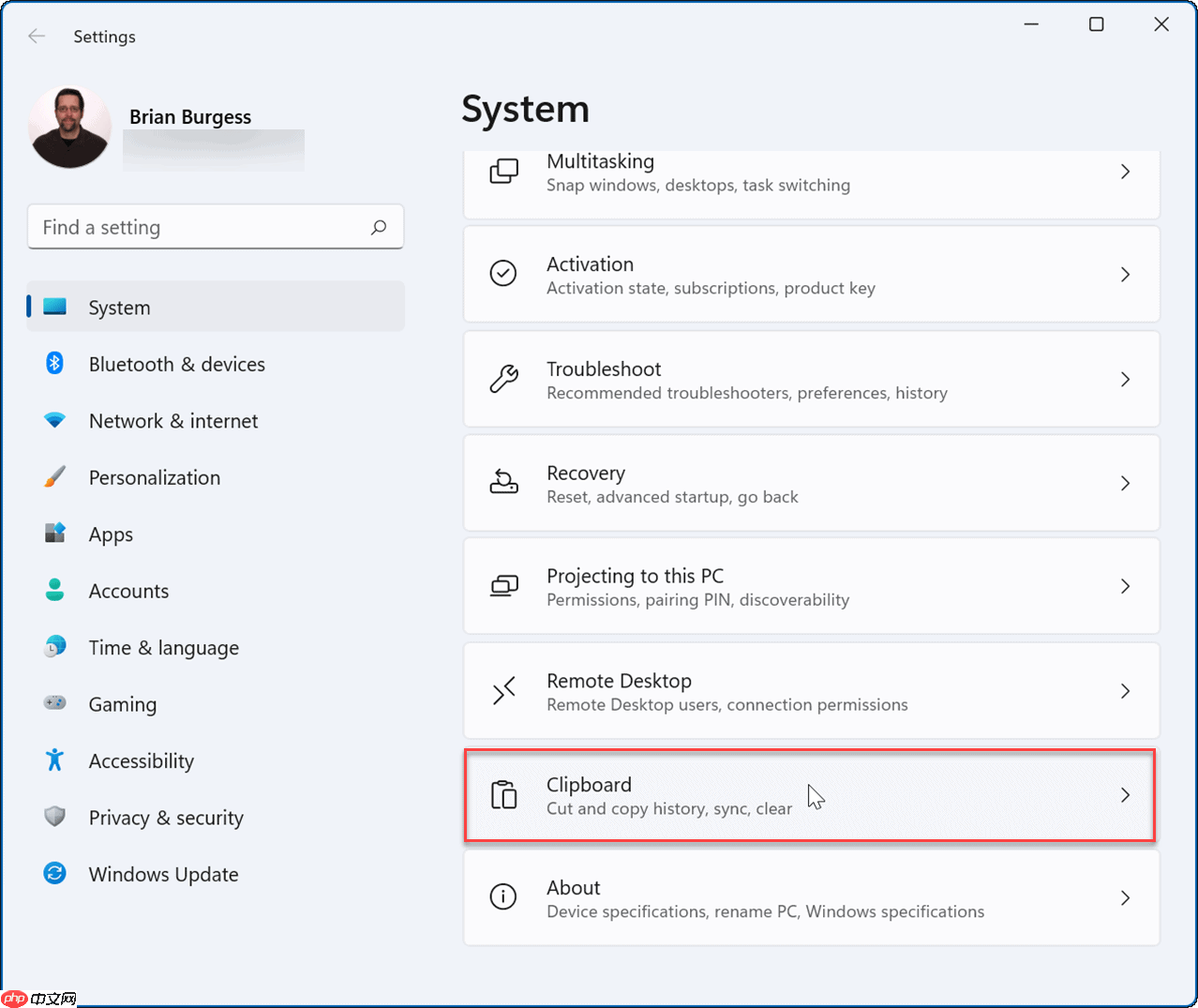Screen dimensions: 1198x1008
Task: Open the Accounts settings section
Action: 128,591
